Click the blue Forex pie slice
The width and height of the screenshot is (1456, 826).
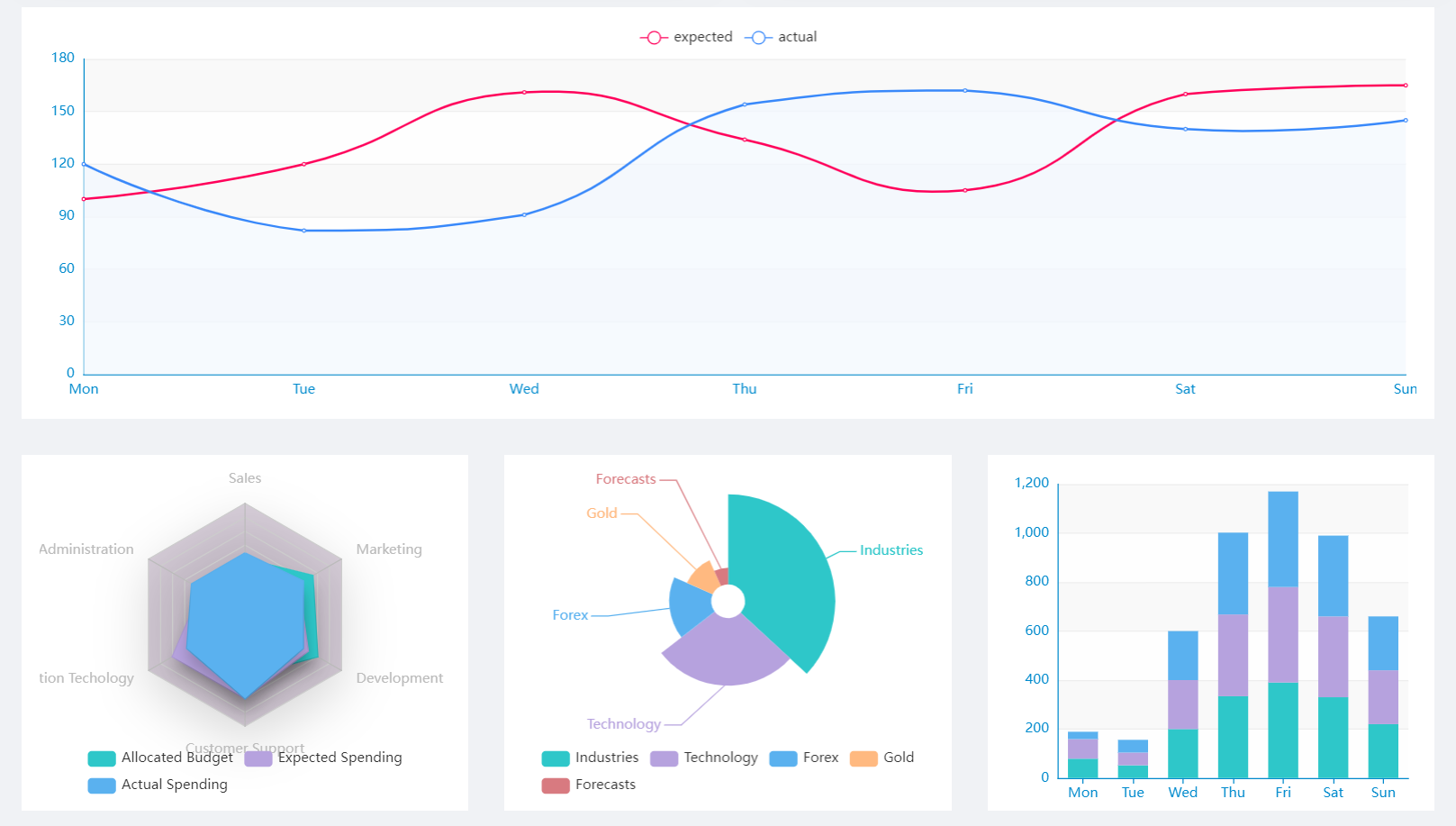tap(690, 605)
